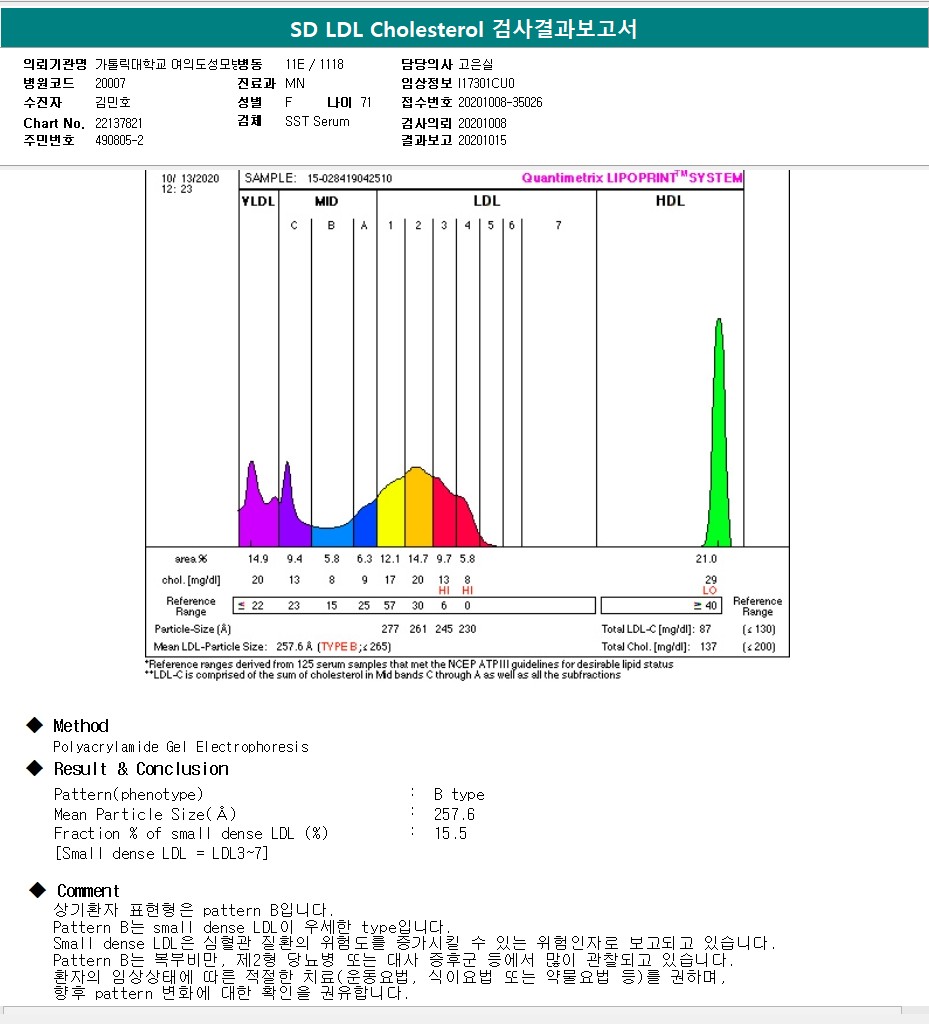Viewport: 929px width, 1024px height.
Task: Select Total LDL-C value 87
Action: click(704, 629)
